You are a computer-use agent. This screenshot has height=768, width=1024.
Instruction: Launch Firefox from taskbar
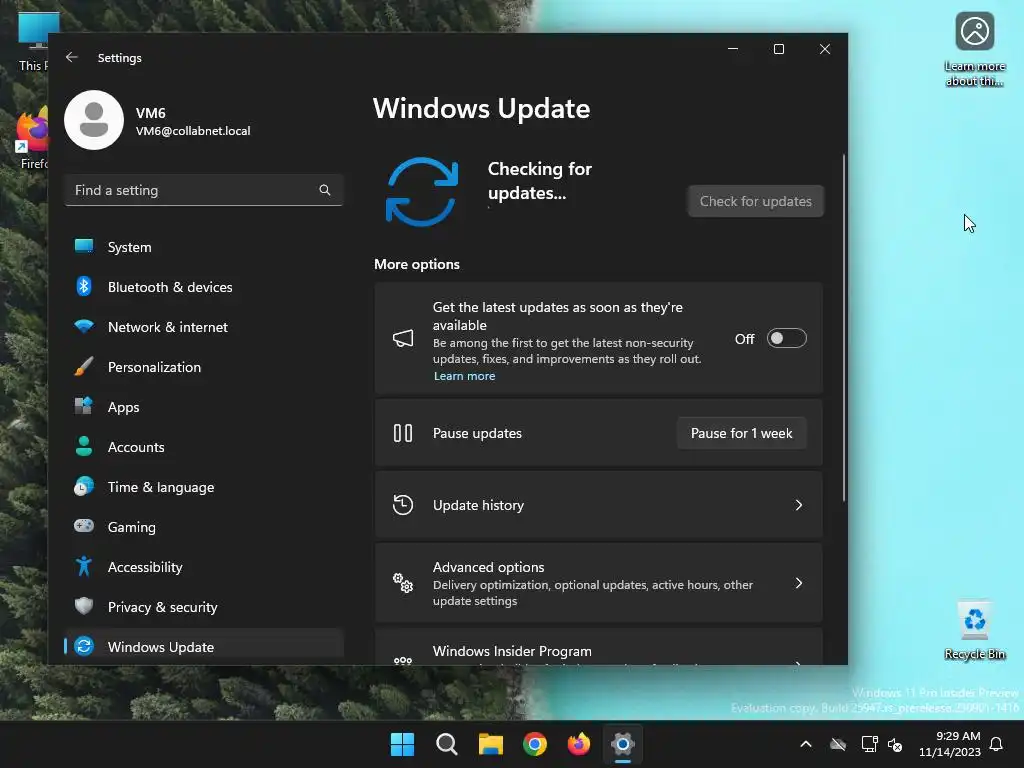579,744
